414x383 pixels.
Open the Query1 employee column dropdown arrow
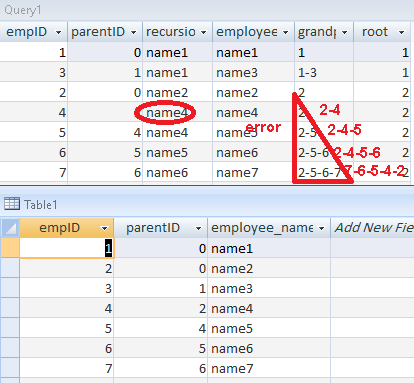coord(285,32)
